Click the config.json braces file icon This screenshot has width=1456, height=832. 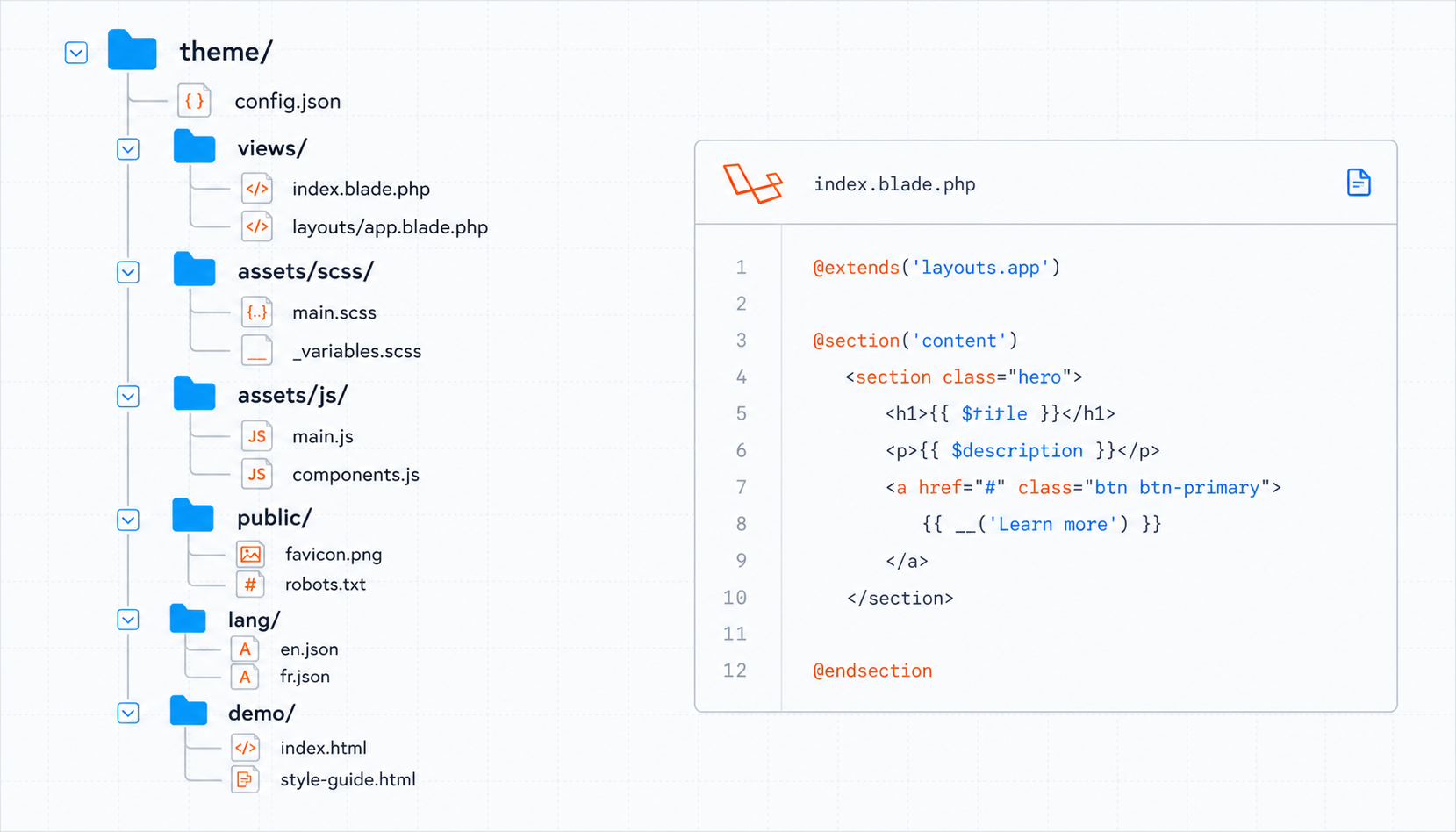tap(194, 101)
